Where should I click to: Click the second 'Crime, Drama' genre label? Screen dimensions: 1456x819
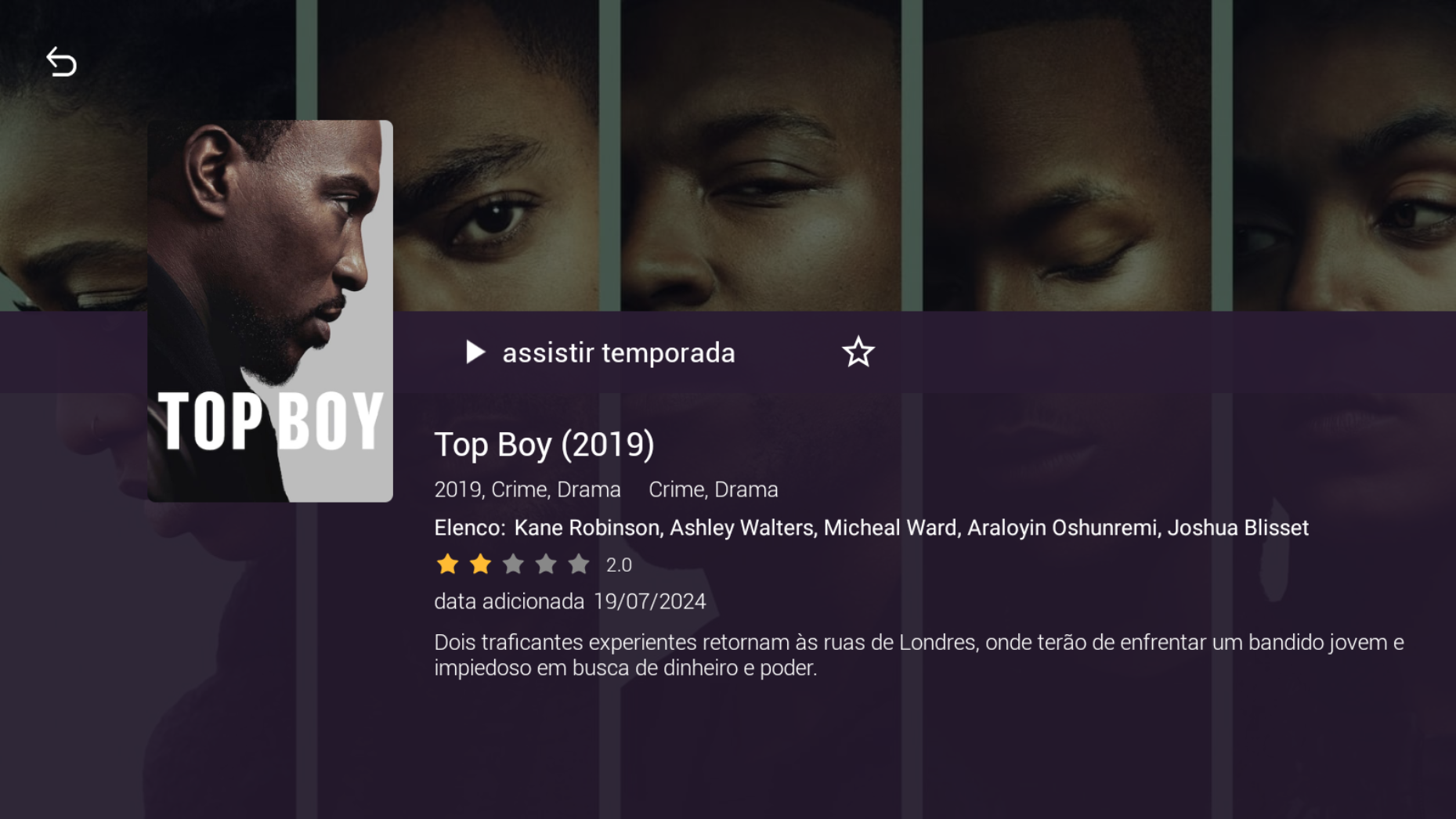714,489
